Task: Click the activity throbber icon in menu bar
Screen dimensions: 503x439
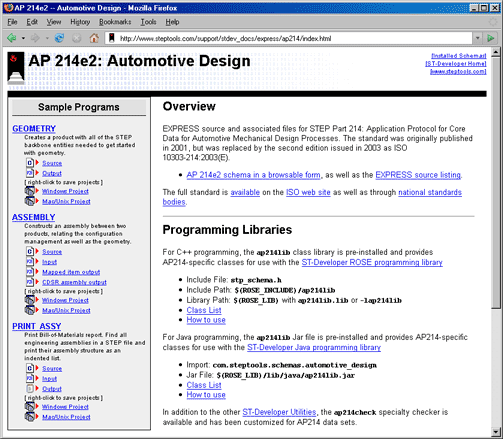Action: click(x=493, y=22)
